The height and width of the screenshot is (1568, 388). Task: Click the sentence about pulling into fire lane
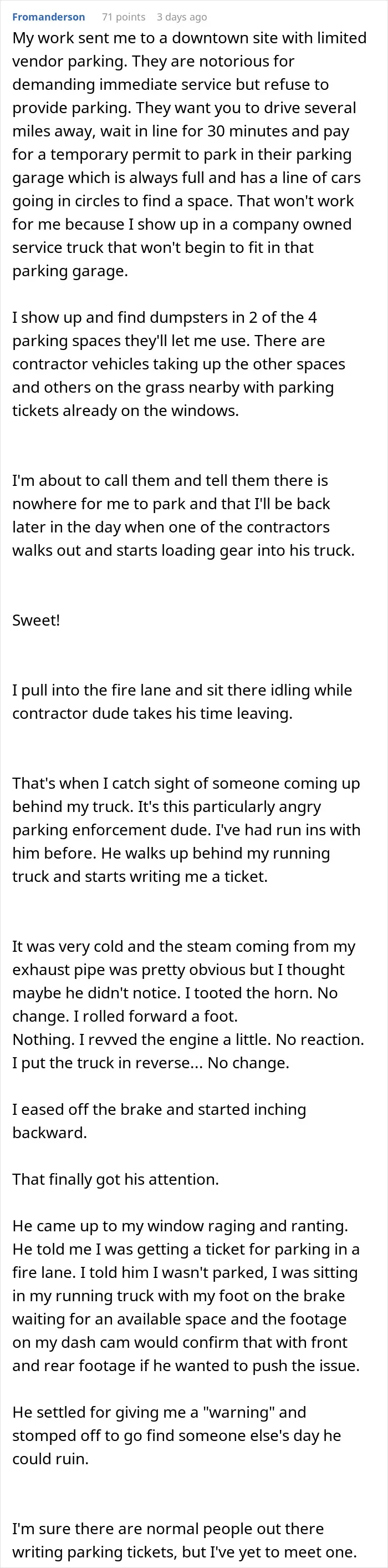click(182, 701)
